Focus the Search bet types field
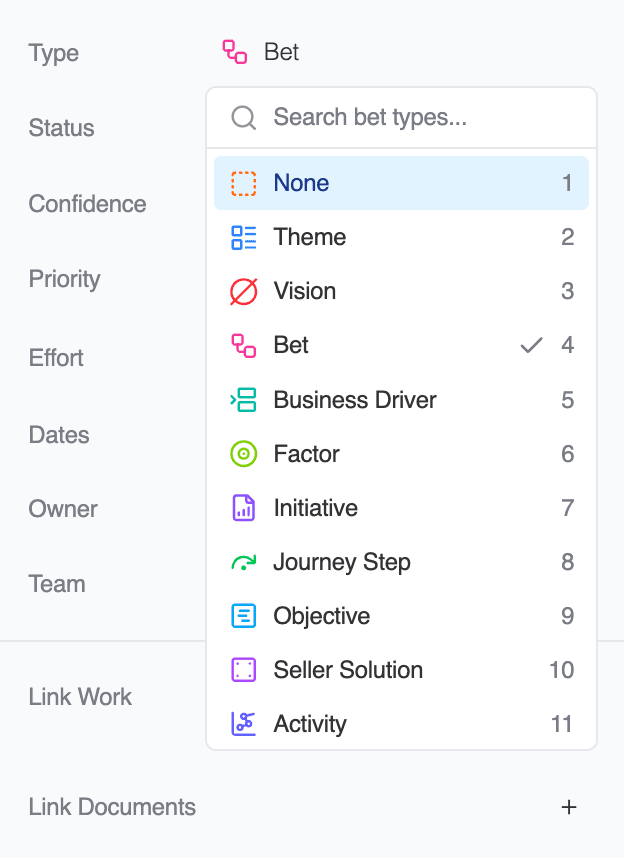The width and height of the screenshot is (624, 858). 420,118
